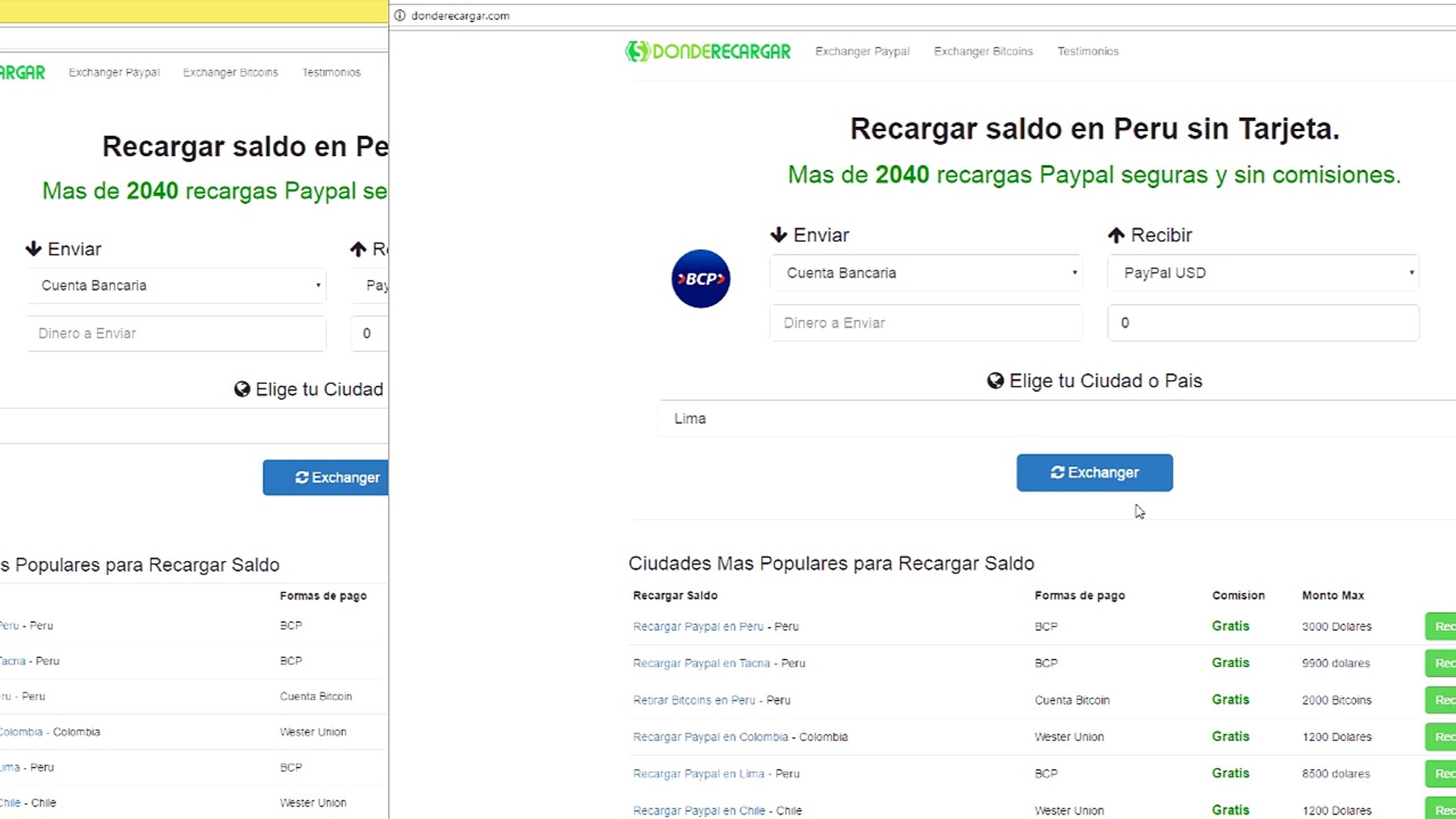The height and width of the screenshot is (819, 1456).
Task: Click 'Recargar Saldo' column header
Action: point(675,595)
